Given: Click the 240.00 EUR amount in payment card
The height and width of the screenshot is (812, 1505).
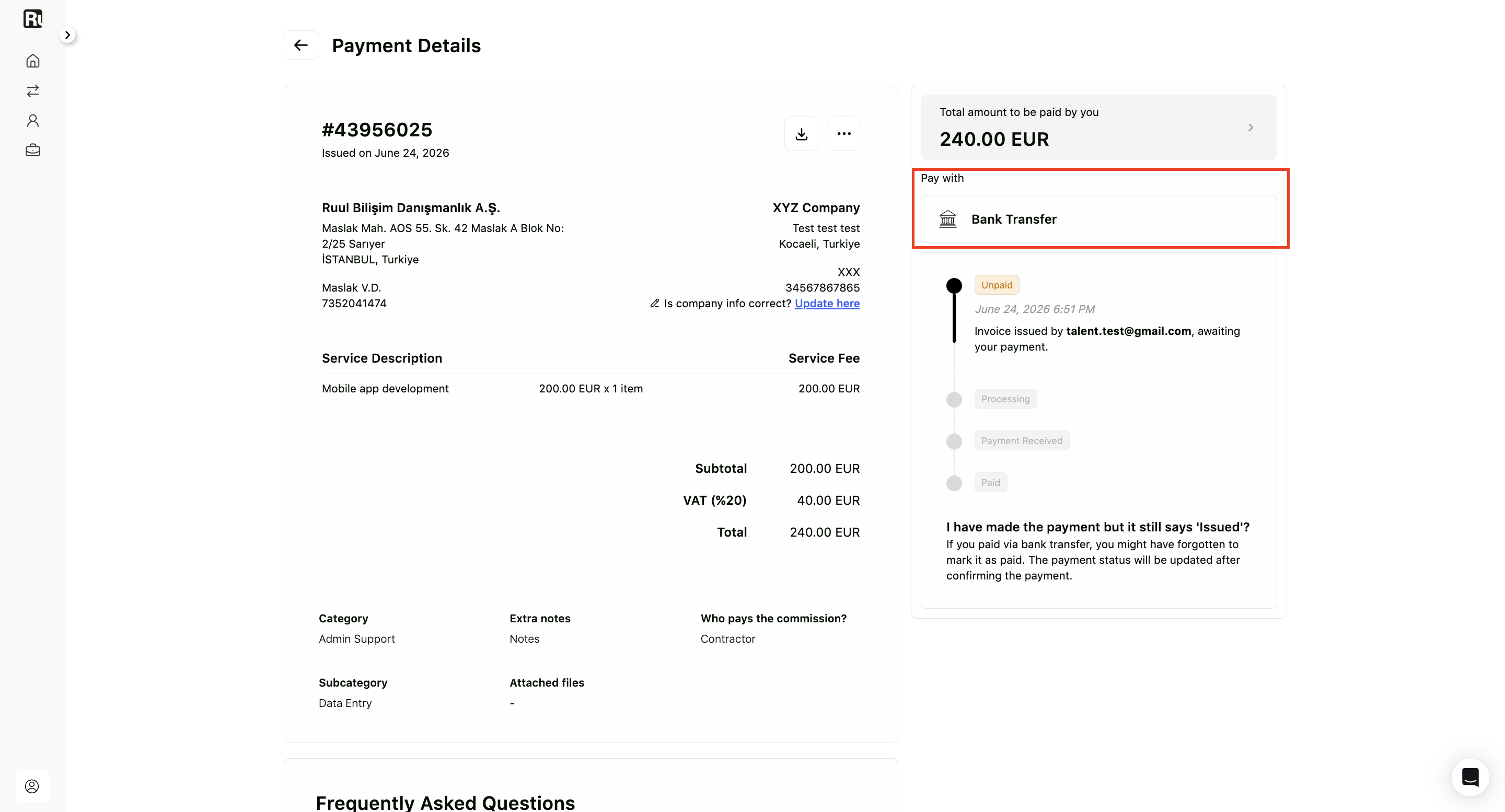Looking at the screenshot, I should [994, 140].
